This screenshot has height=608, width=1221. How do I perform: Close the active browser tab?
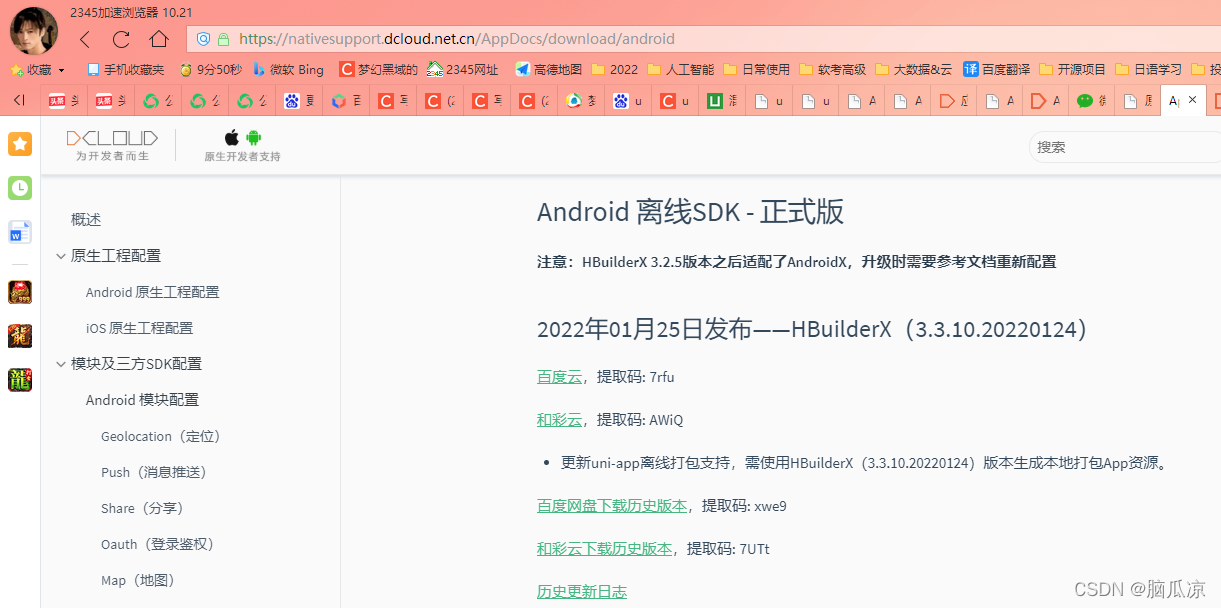point(1192,100)
